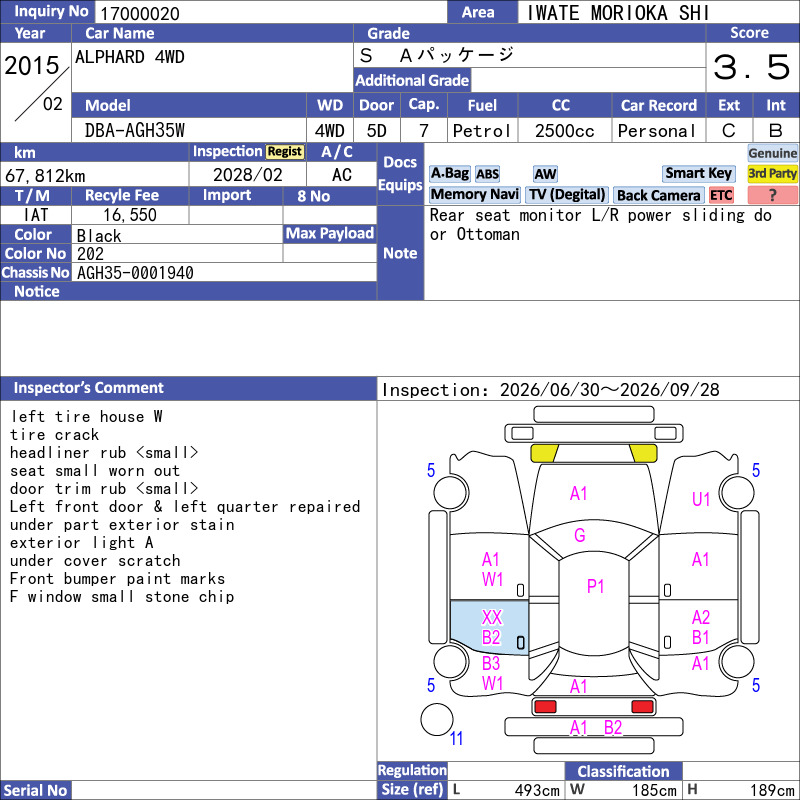Click the Back Camera badge
The image size is (800, 800).
658,195
